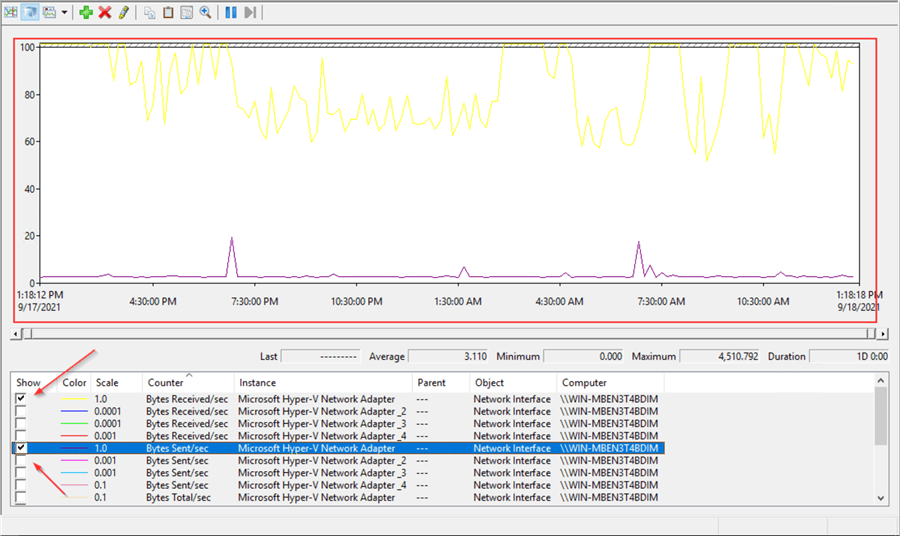Click the Change Graph Type icon
Viewport: 900px width, 536px height.
(x=47, y=12)
